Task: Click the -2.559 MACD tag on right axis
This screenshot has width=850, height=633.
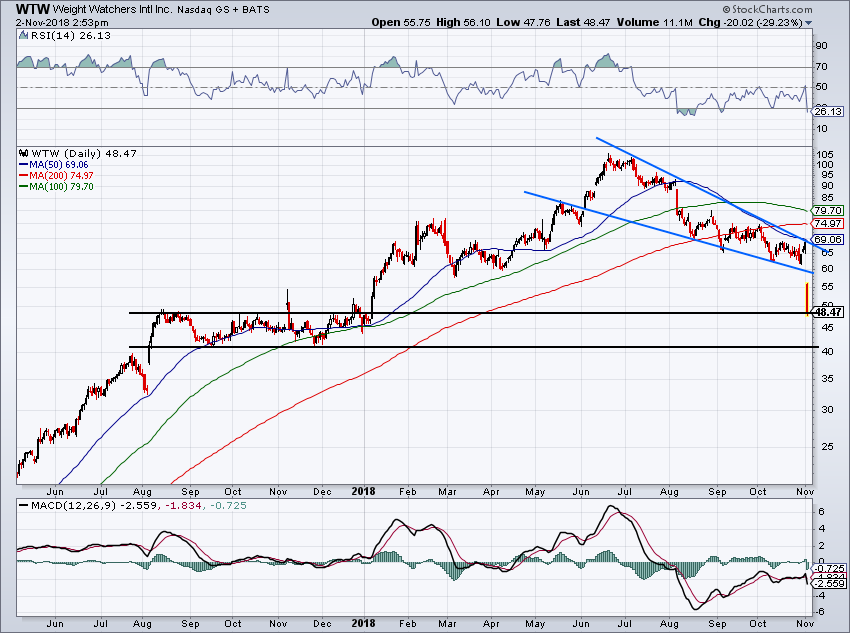Action: coord(829,584)
